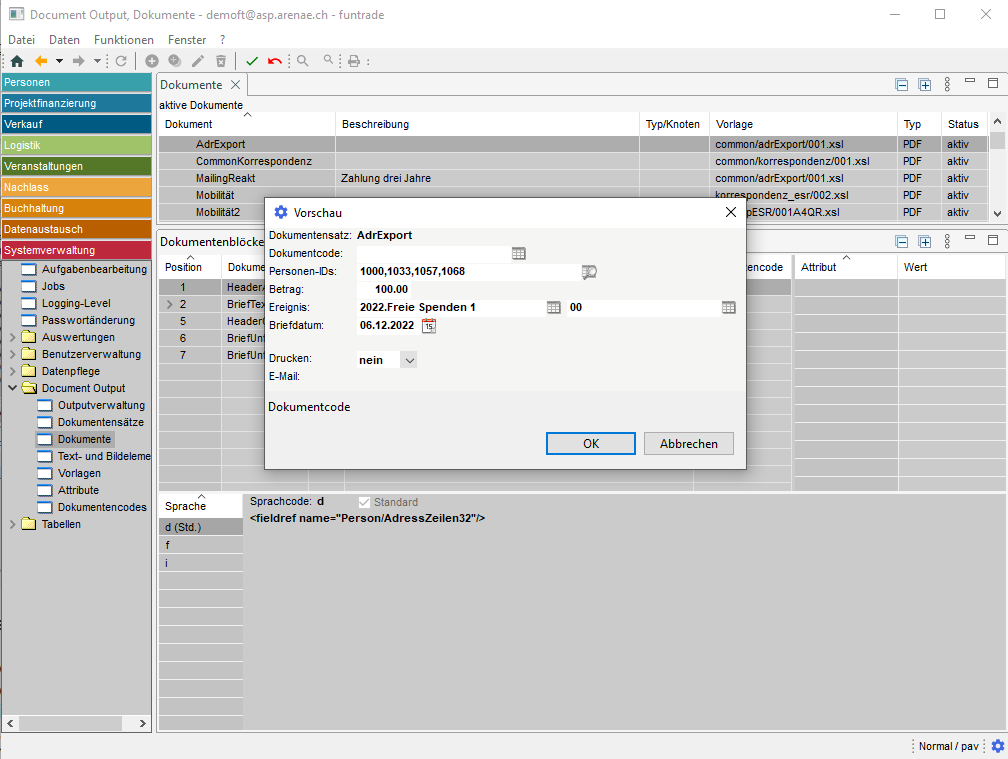Screen dimensions: 1008x759
Task: Click the settings gear in status bar
Action: [x=997, y=746]
